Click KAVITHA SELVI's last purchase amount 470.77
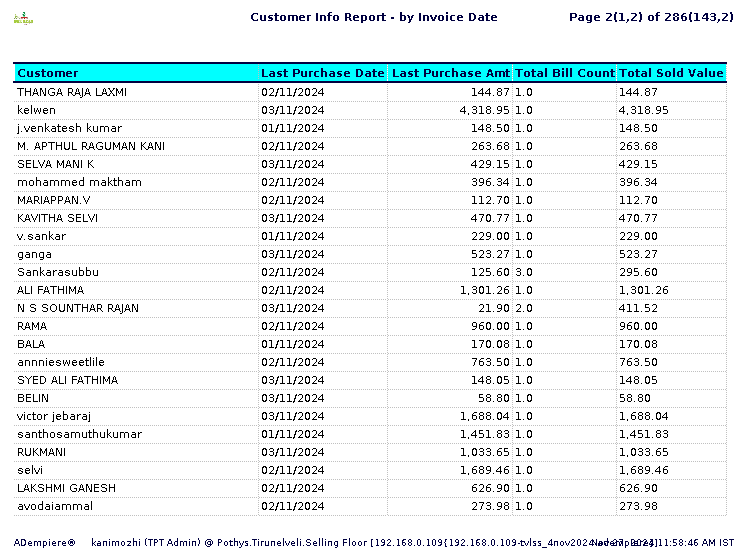 [490, 218]
